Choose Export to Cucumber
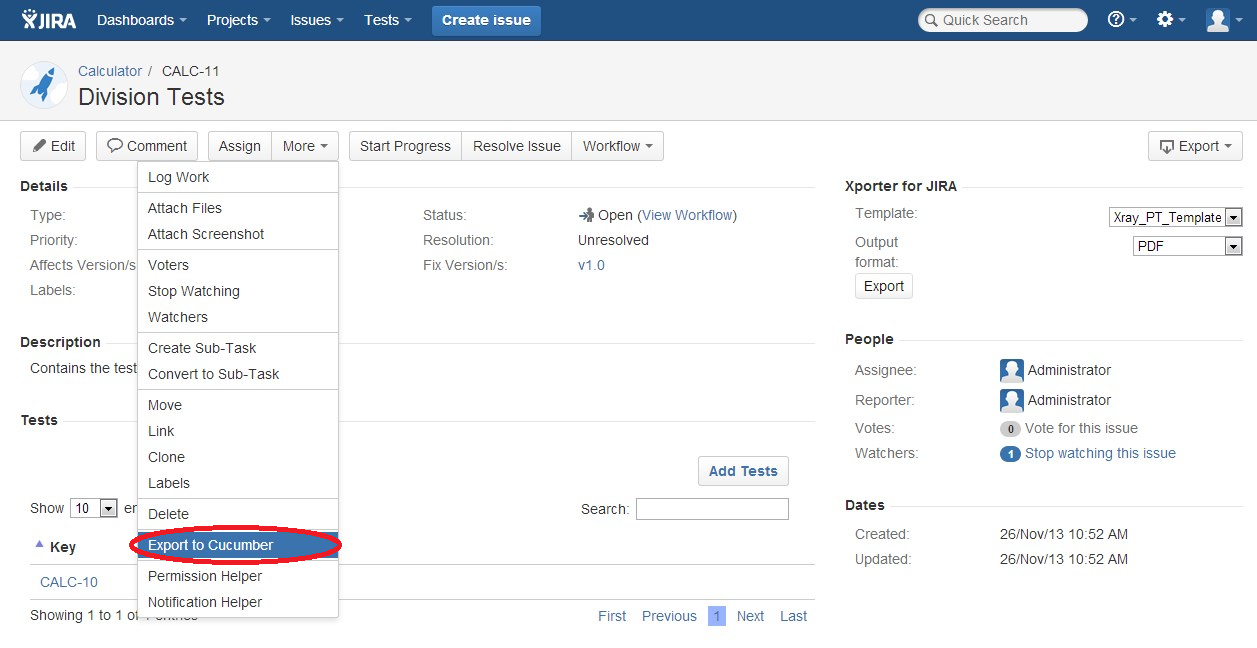 [238, 545]
